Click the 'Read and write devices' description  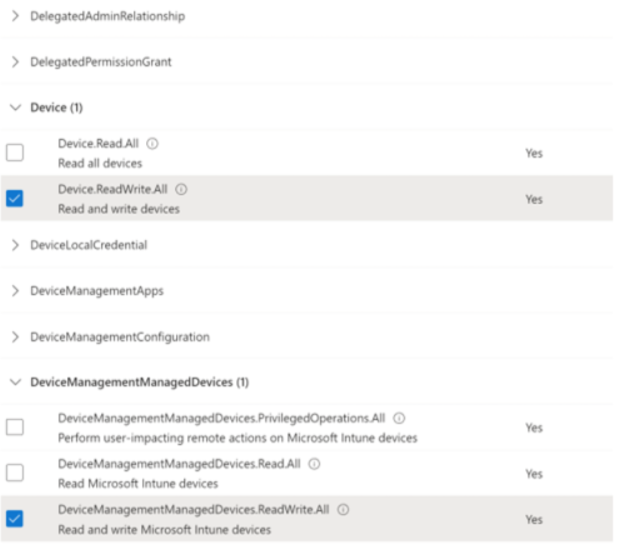(119, 209)
